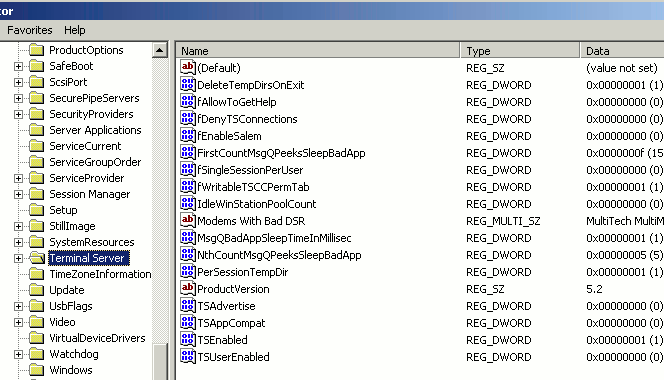This screenshot has height=380, width=664.
Task: Select the PerSessionTempDir DWORD icon
Action: (x=188, y=271)
